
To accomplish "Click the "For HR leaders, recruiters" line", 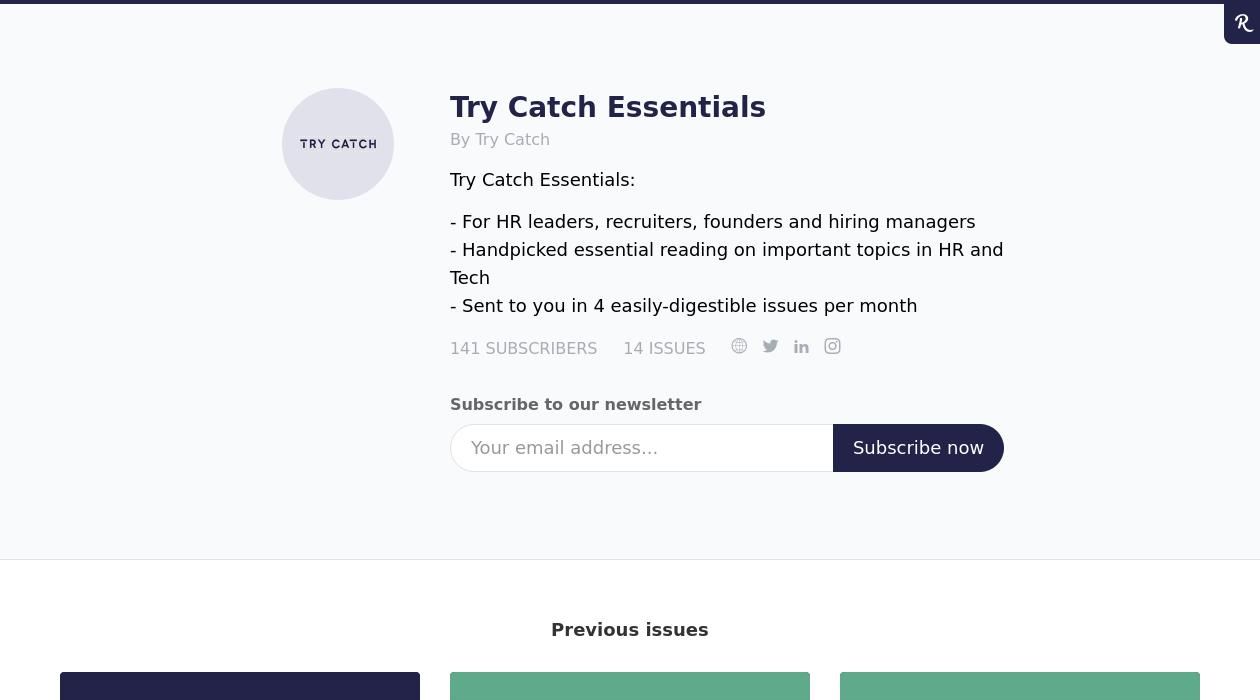I will [x=712, y=222].
